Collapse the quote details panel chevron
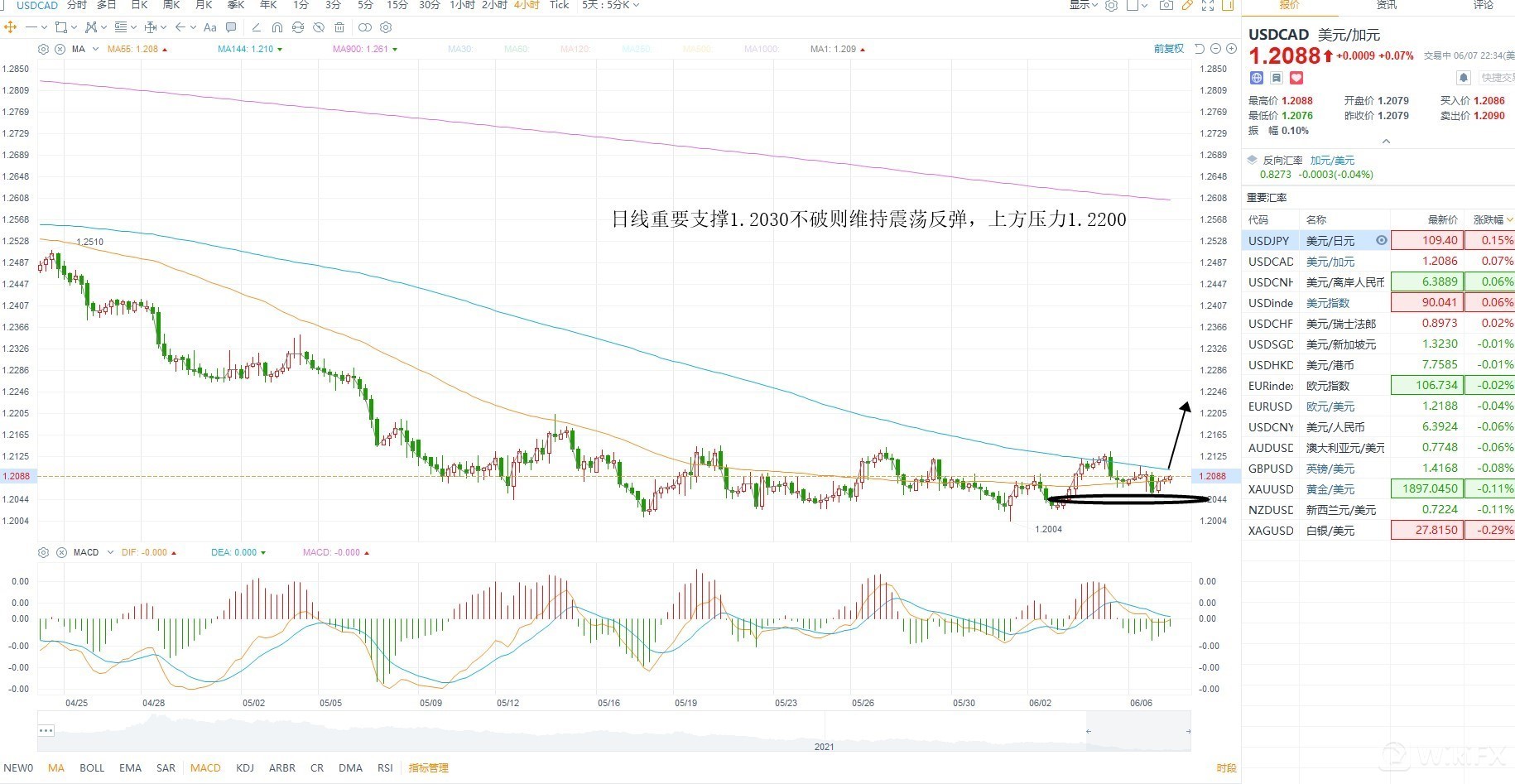 (1386, 142)
